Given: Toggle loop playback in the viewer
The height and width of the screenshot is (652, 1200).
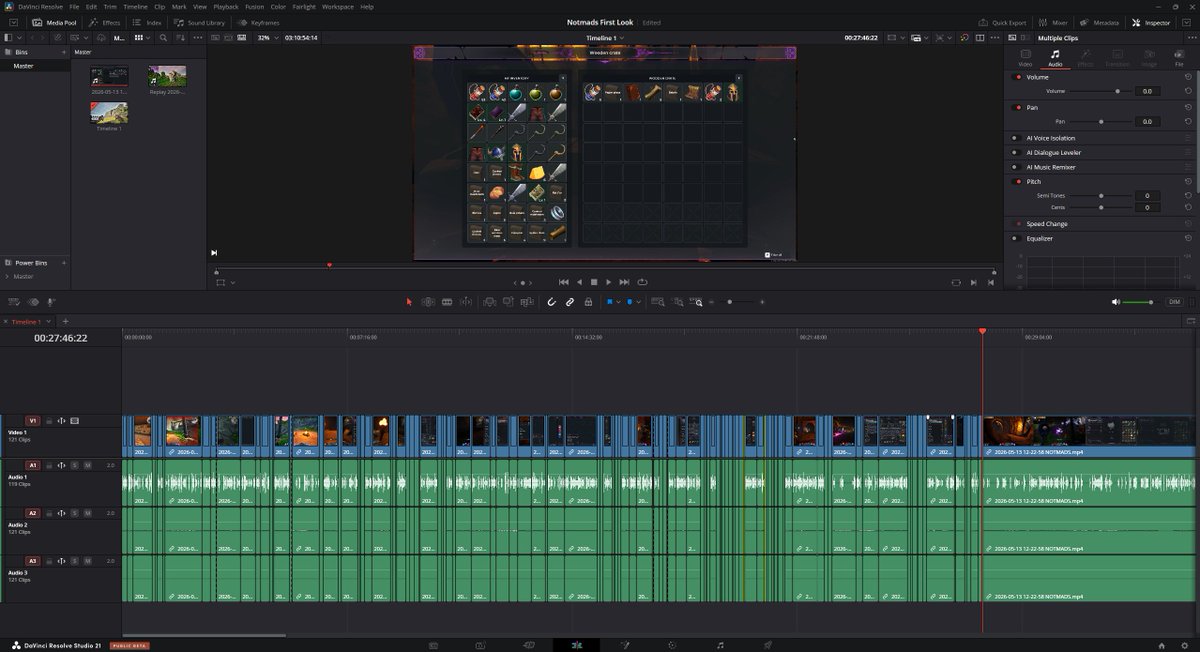Looking at the screenshot, I should coord(642,282).
